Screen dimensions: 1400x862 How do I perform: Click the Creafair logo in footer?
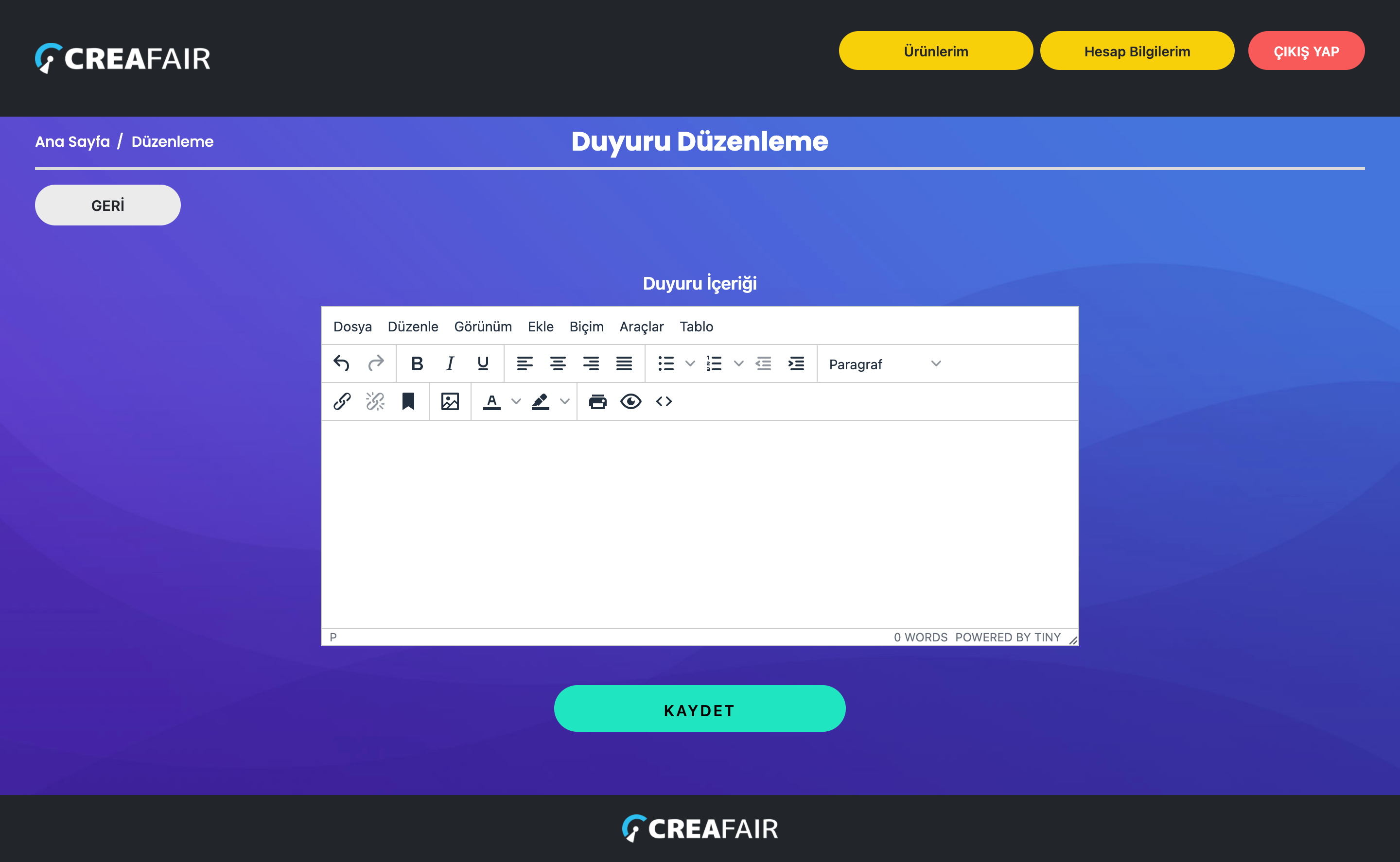tap(700, 828)
